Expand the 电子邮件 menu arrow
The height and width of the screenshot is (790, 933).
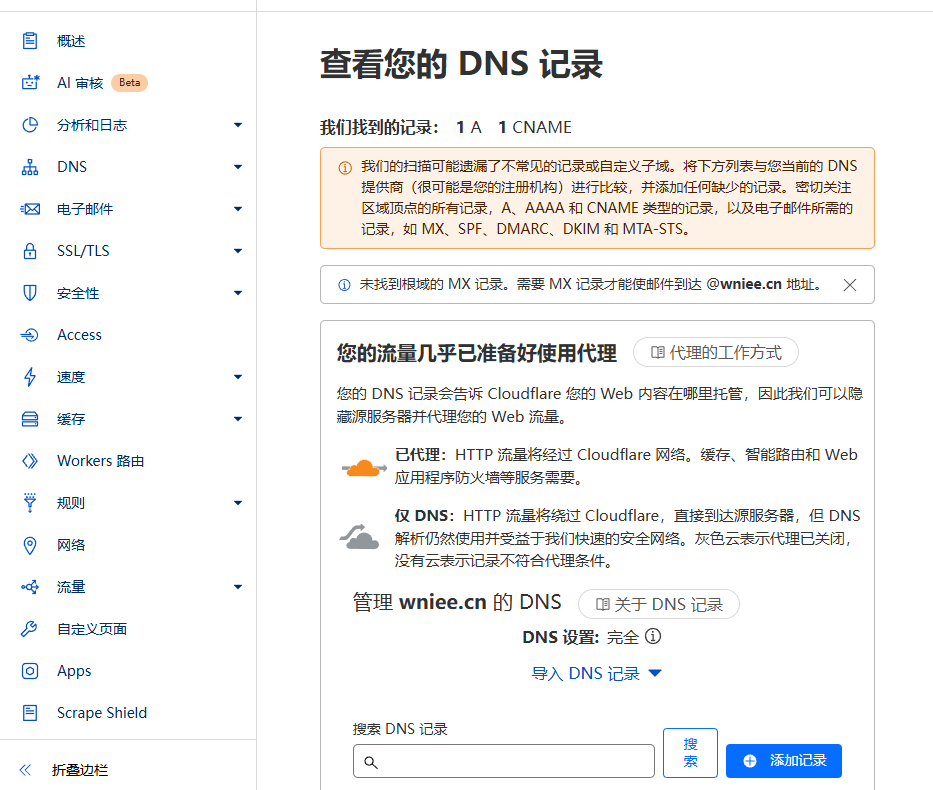click(x=238, y=209)
